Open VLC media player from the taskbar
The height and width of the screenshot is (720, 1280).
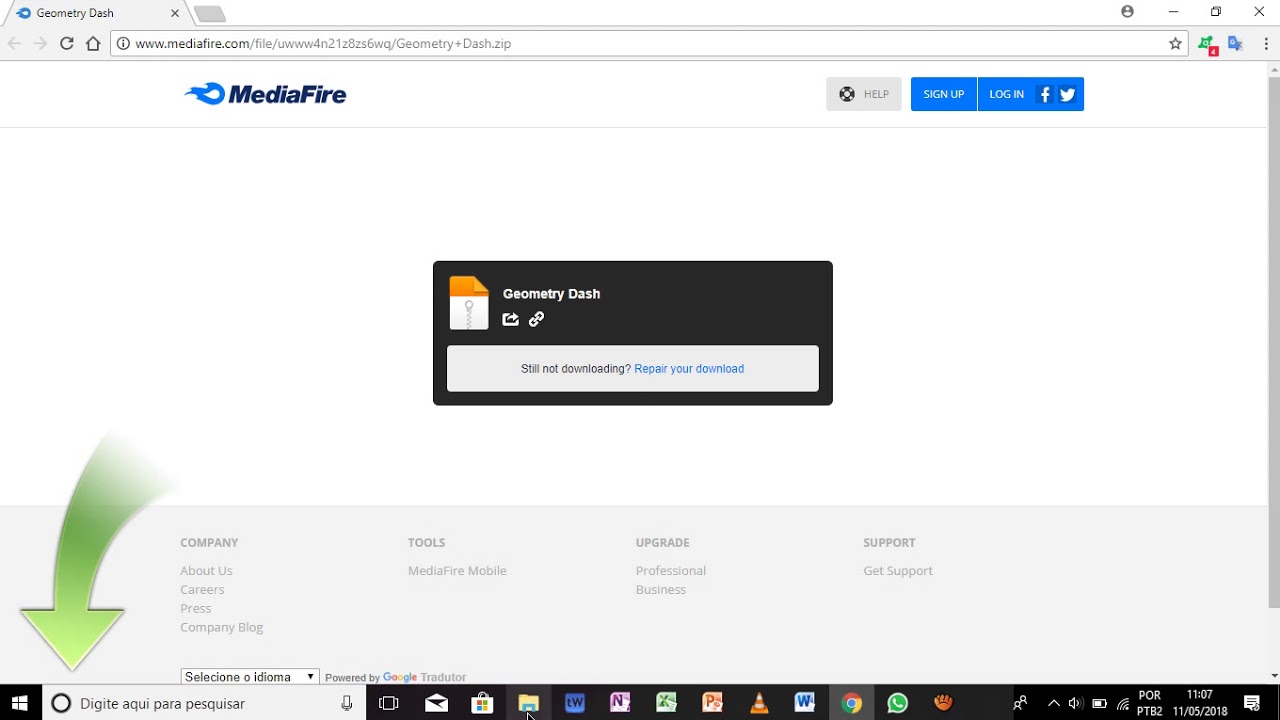click(x=759, y=703)
